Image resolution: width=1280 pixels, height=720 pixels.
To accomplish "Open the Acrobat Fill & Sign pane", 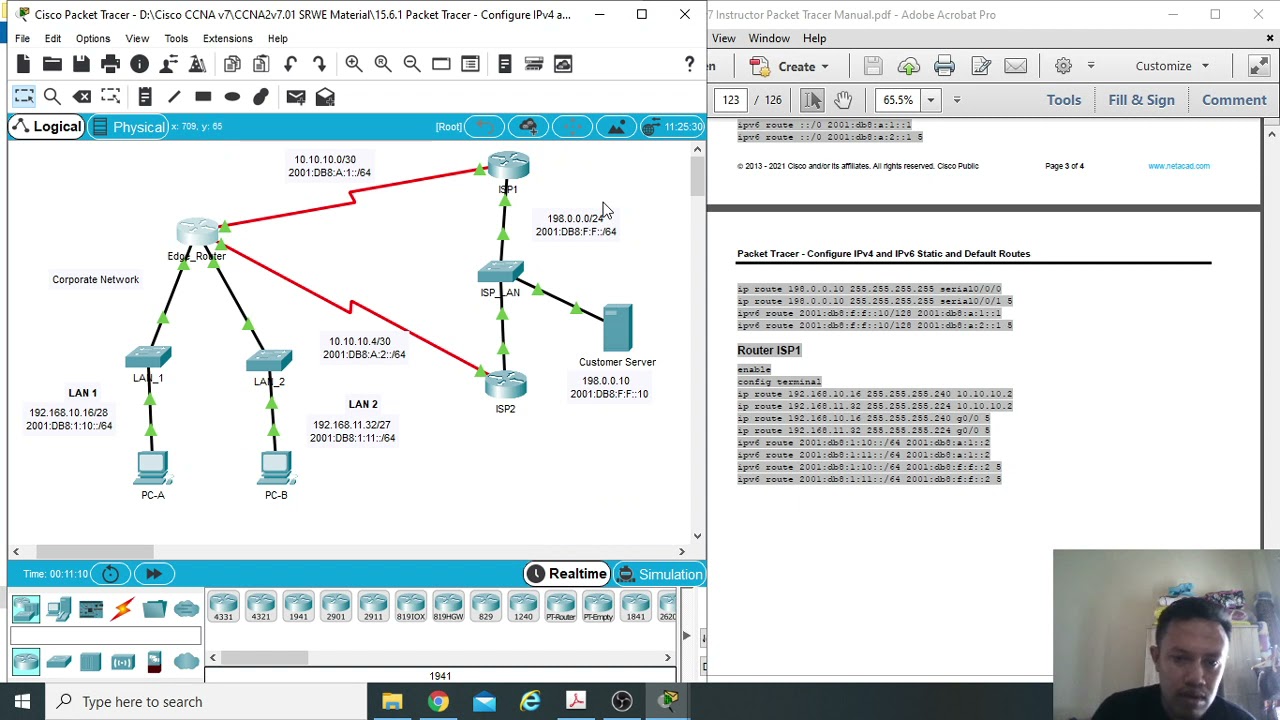I will pyautogui.click(x=1141, y=100).
